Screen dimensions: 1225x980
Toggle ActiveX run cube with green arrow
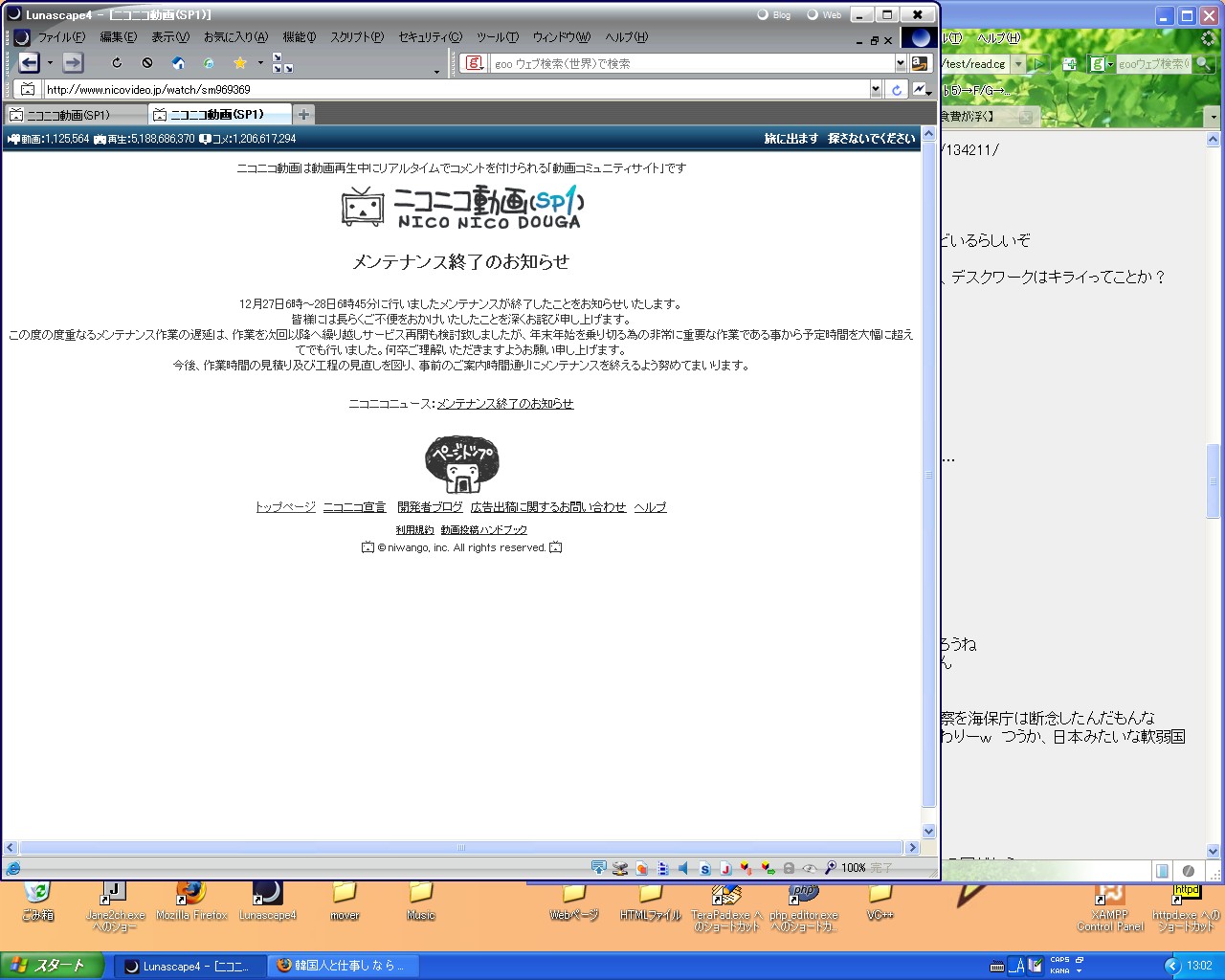pos(768,868)
